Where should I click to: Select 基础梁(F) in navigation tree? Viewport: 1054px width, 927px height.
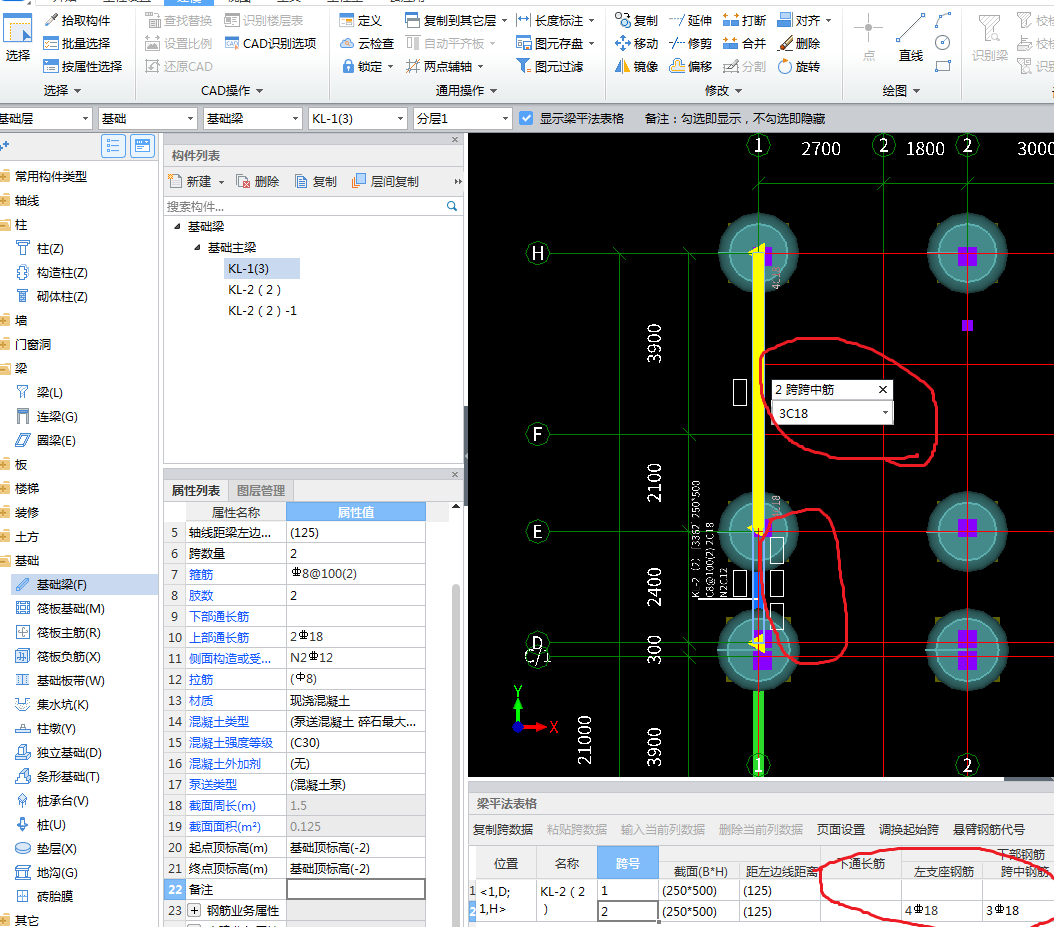tap(61, 585)
